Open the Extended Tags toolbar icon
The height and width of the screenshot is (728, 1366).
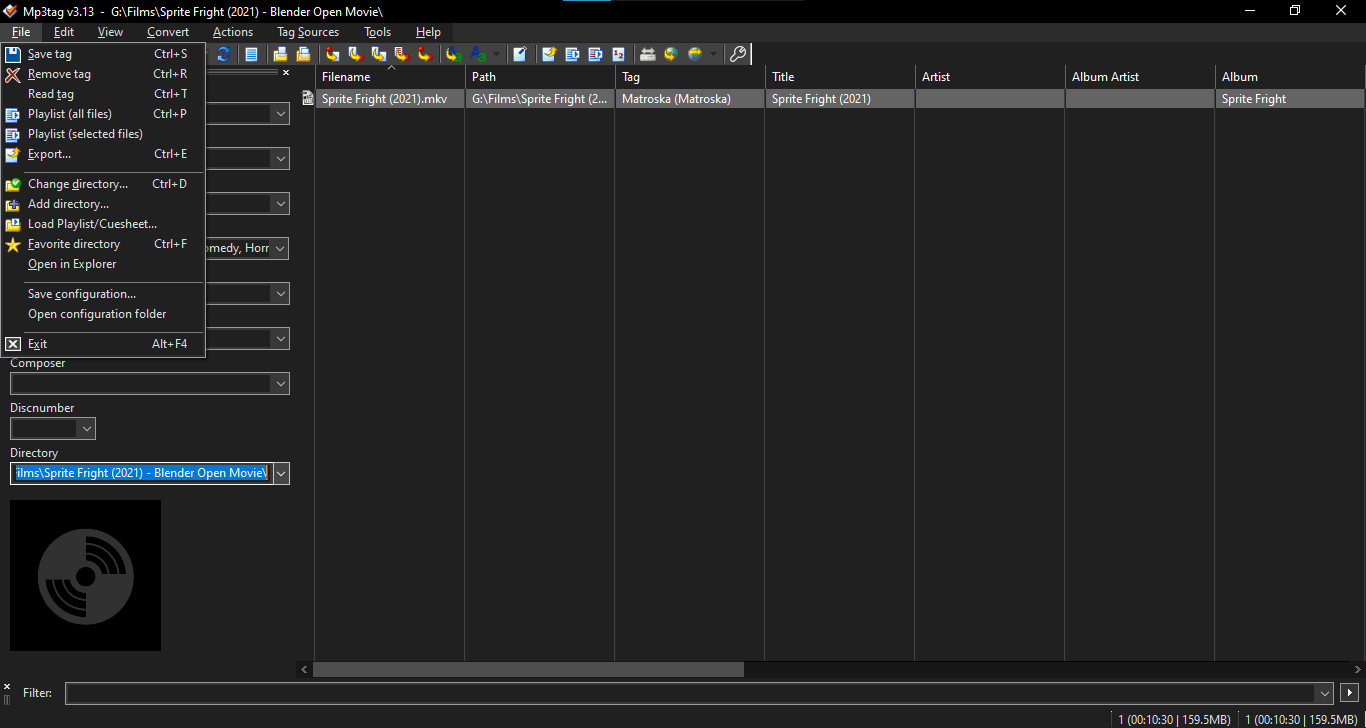click(519, 54)
